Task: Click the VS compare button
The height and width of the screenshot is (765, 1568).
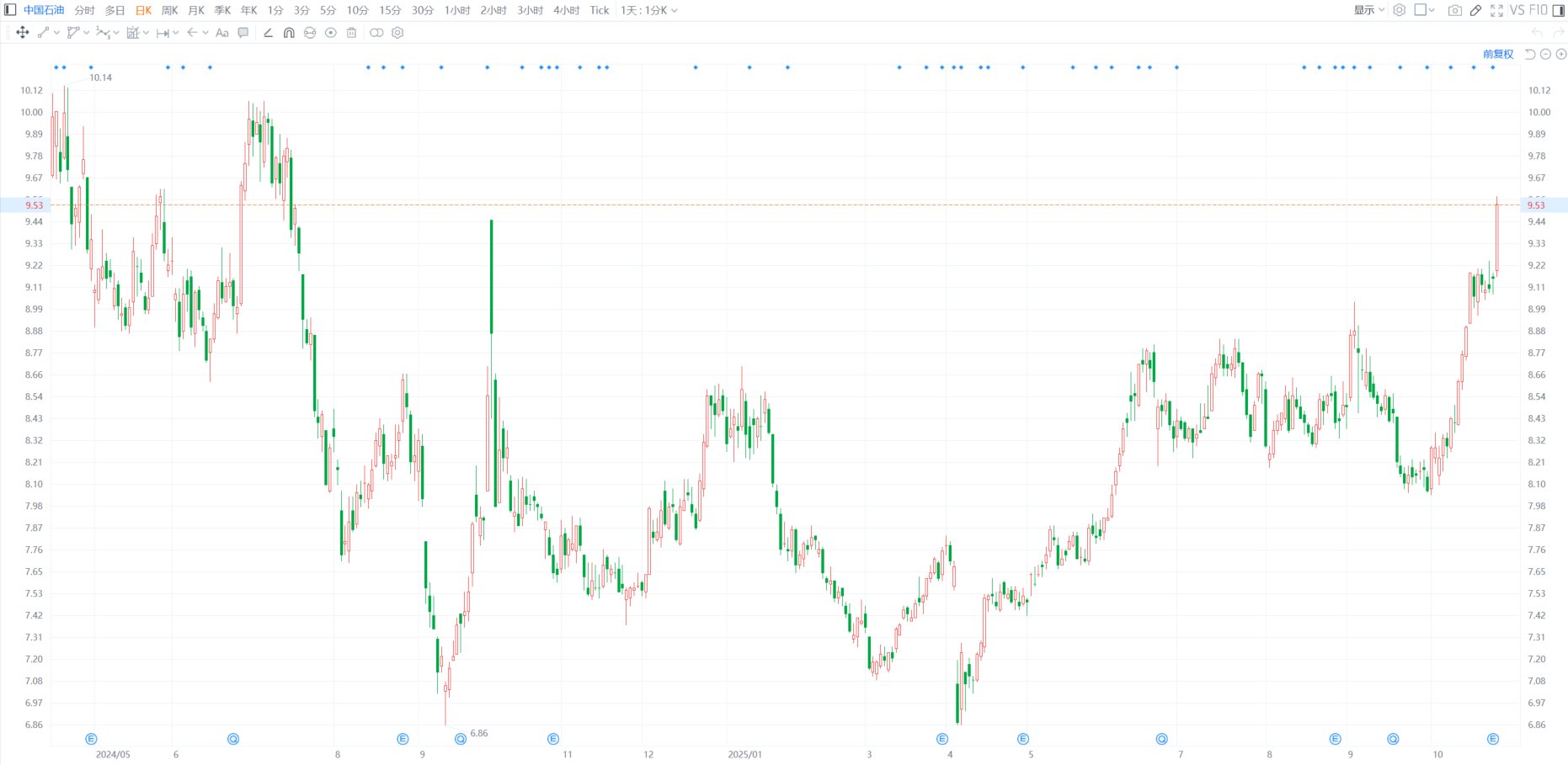Action: (x=1517, y=10)
